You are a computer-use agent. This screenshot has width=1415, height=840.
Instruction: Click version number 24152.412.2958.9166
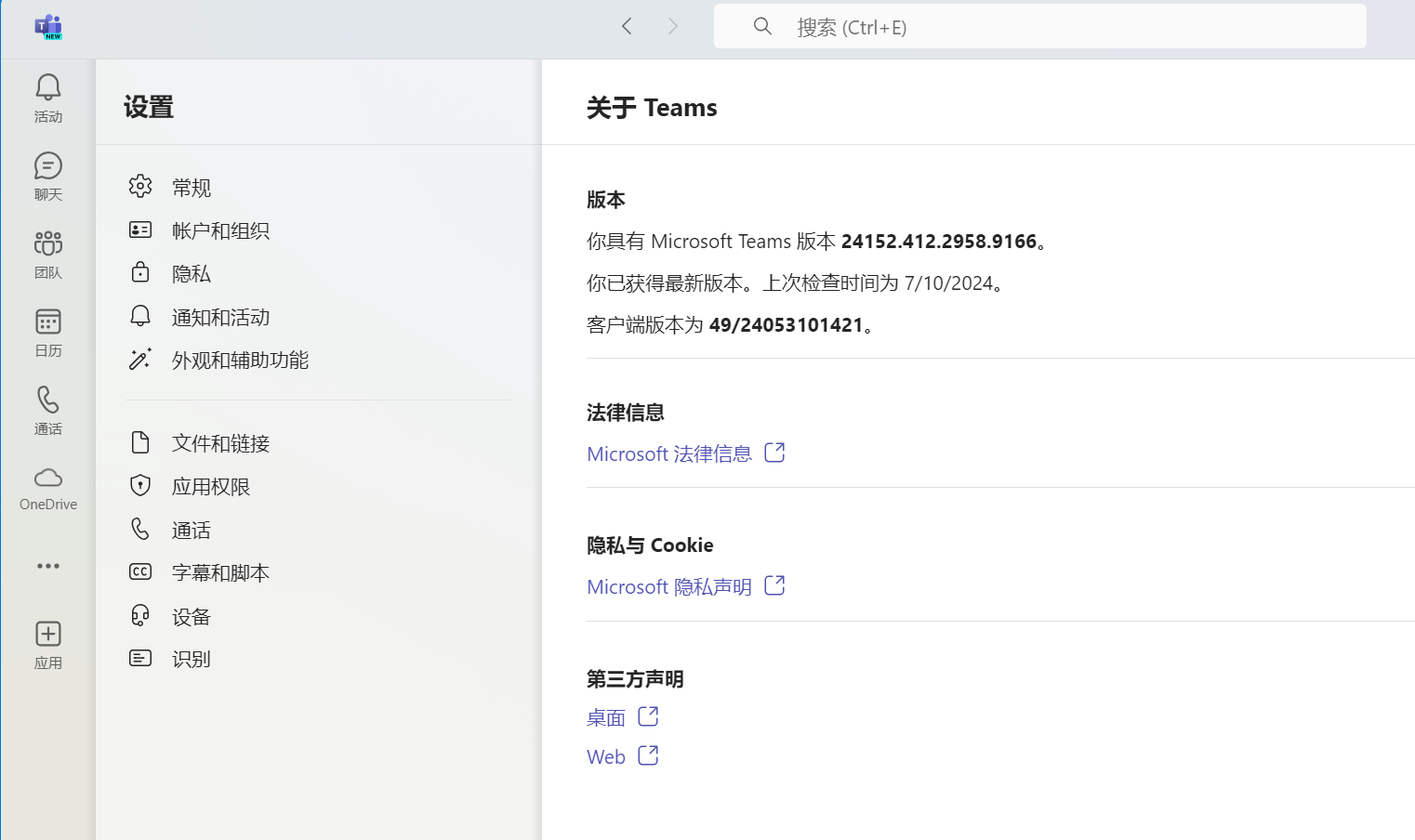(939, 242)
